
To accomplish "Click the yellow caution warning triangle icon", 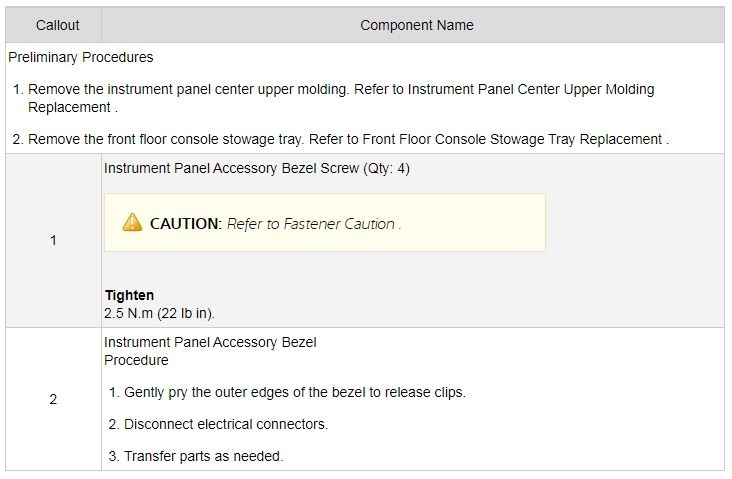I will (132, 223).
